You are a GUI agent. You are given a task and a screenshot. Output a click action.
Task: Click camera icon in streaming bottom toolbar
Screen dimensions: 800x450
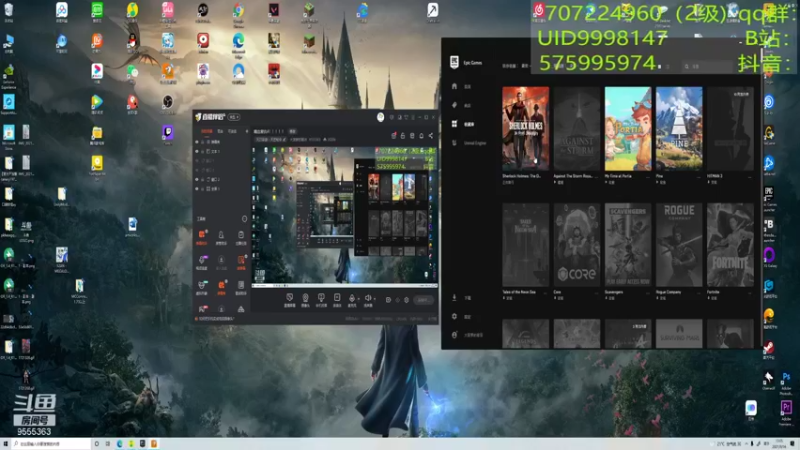click(x=305, y=297)
